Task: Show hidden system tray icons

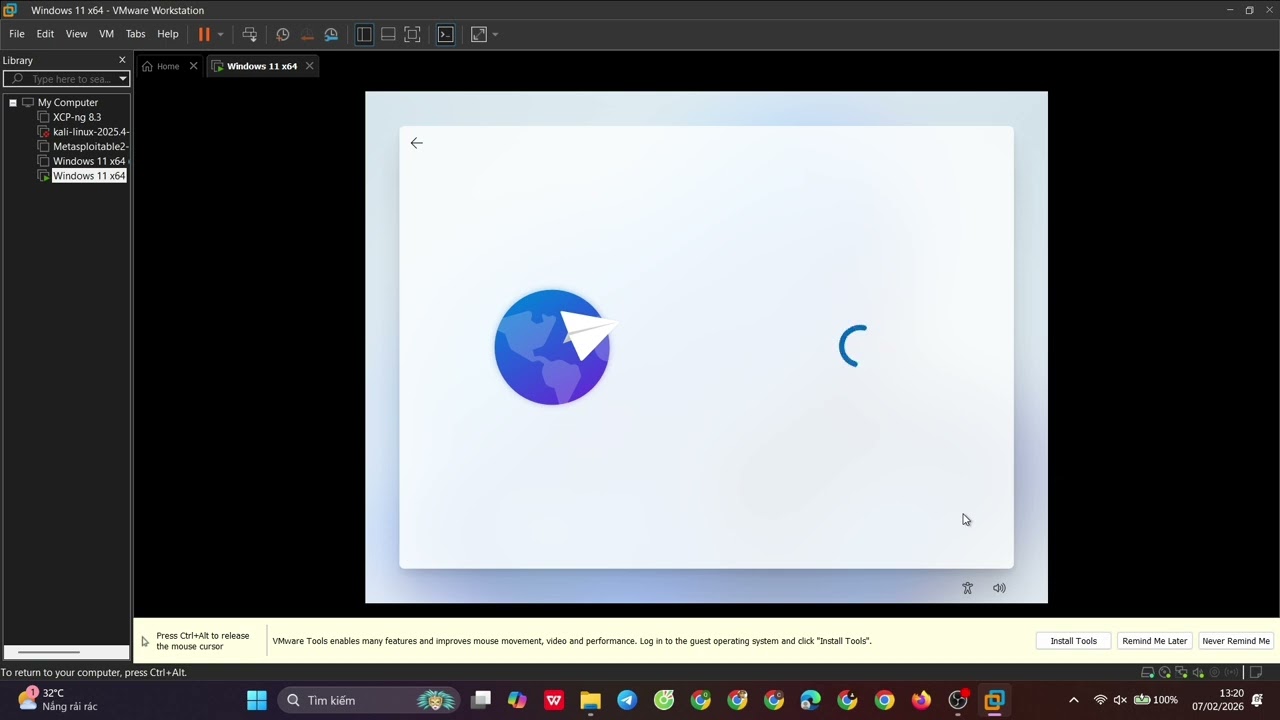Action: [x=1074, y=700]
